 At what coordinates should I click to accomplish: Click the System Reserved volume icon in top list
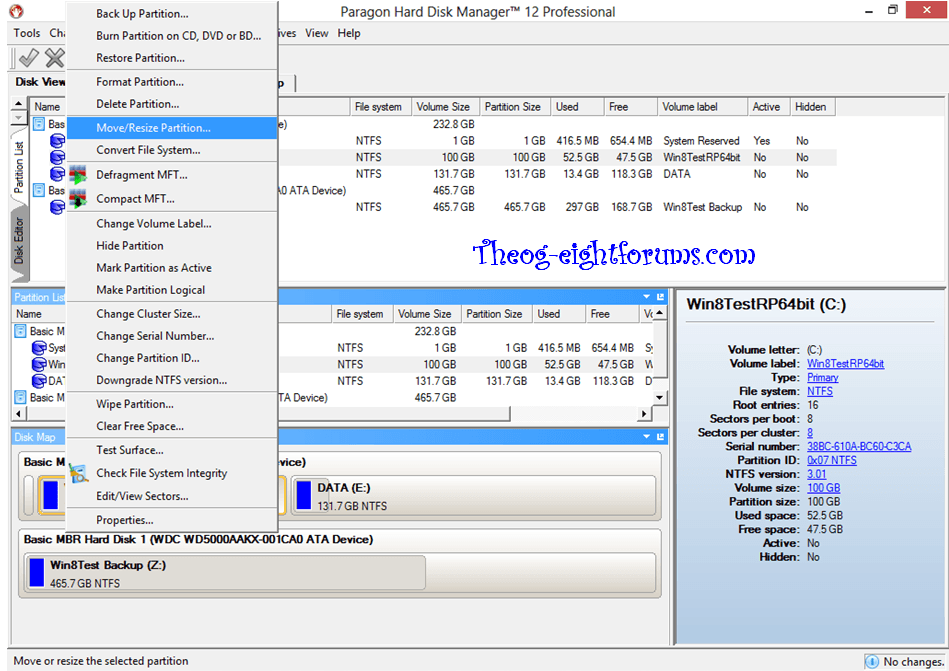tap(57, 141)
